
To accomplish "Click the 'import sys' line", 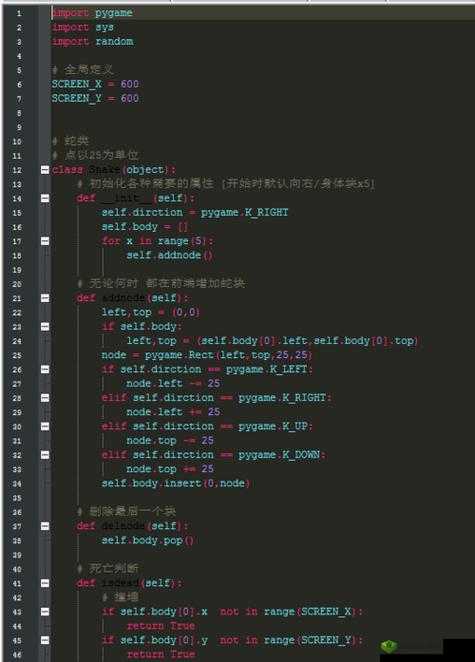I will click(83, 27).
